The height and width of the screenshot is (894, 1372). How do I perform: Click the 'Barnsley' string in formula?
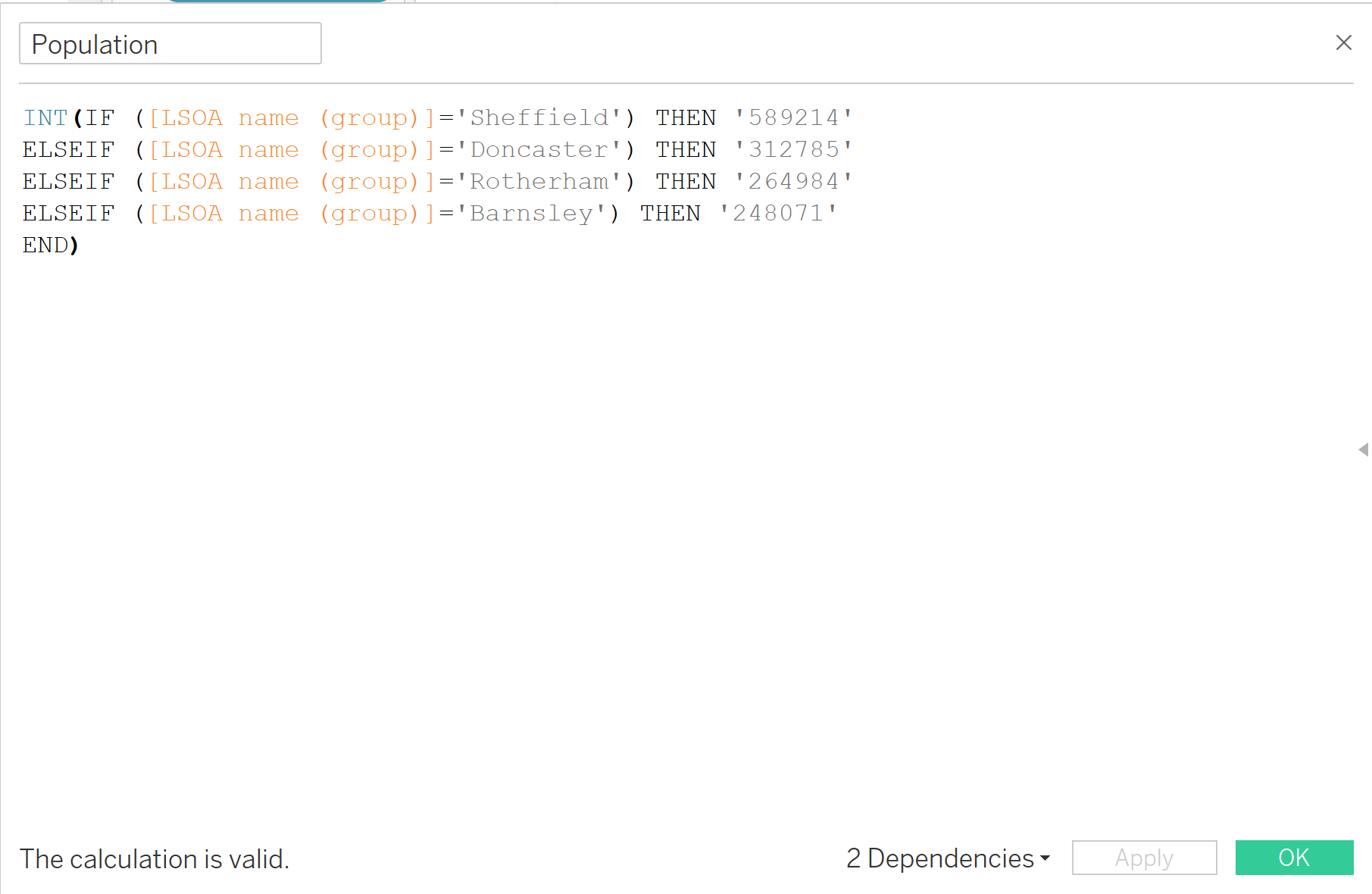tap(531, 213)
